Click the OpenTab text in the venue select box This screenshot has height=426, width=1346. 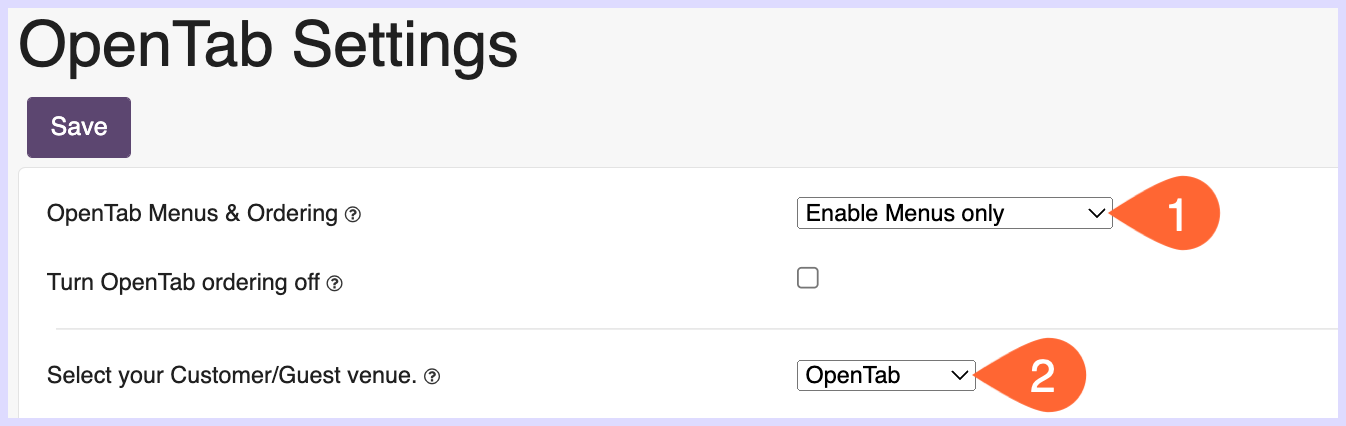pos(853,376)
